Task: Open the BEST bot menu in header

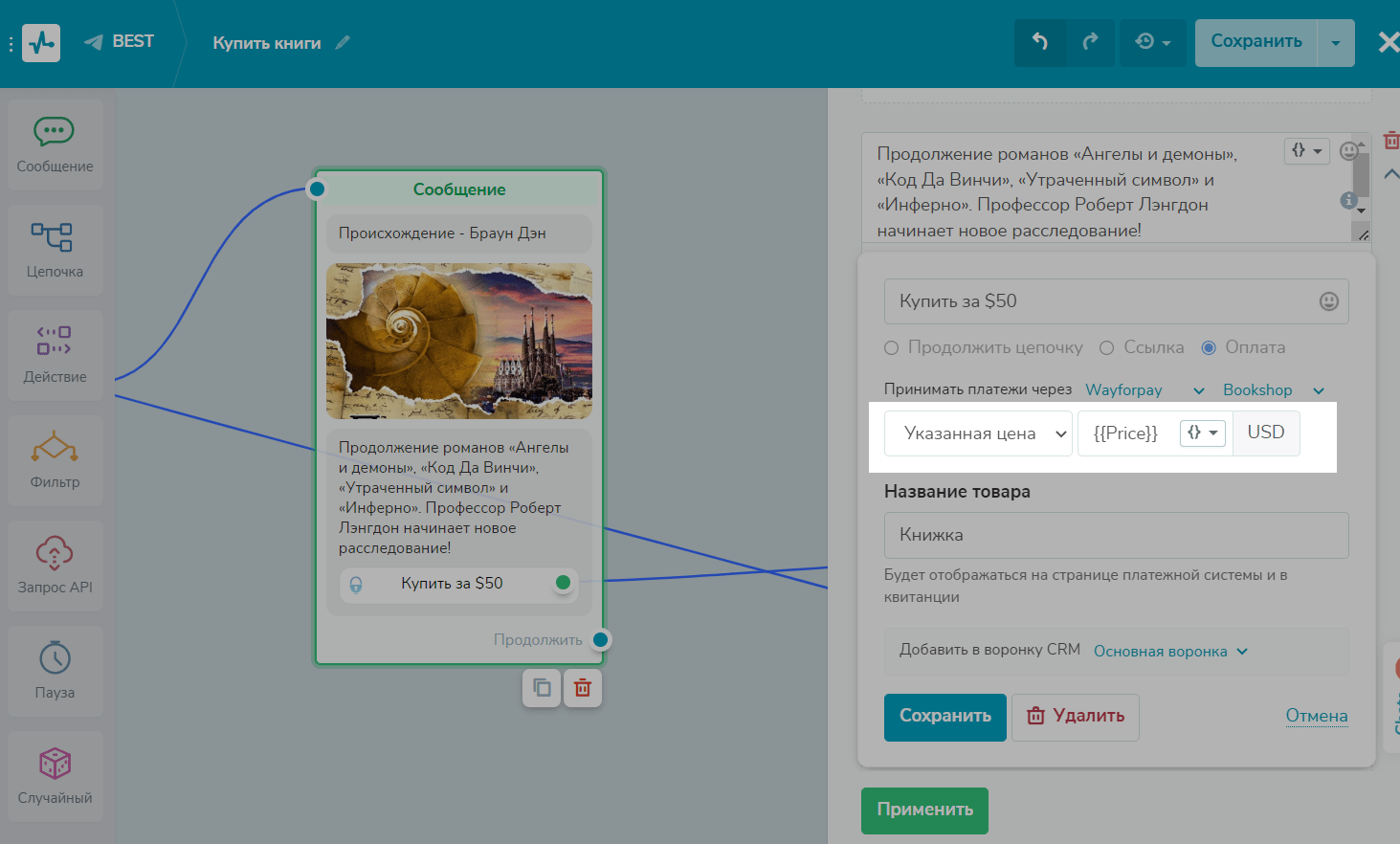Action: click(120, 42)
